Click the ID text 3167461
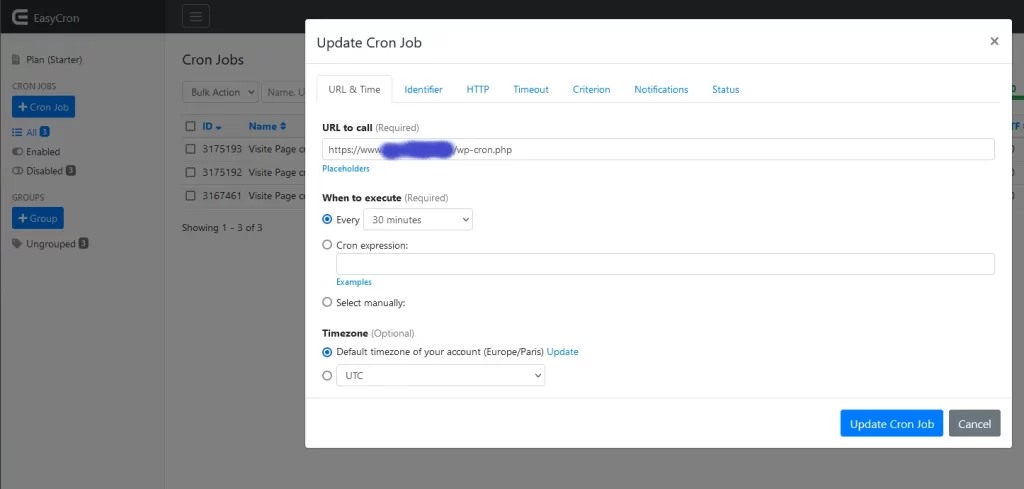 pos(222,195)
